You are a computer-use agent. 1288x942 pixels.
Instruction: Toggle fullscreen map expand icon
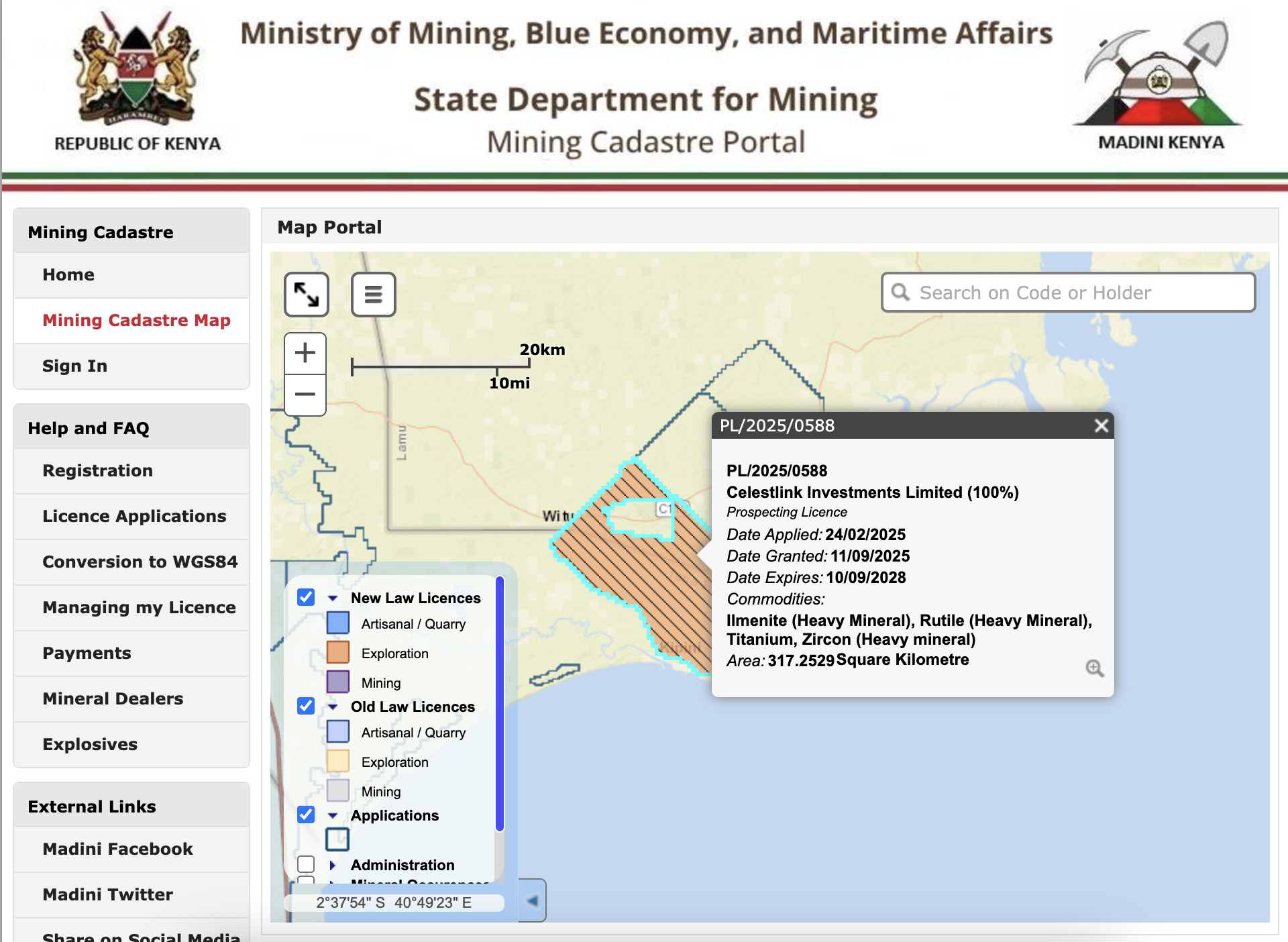pos(307,295)
